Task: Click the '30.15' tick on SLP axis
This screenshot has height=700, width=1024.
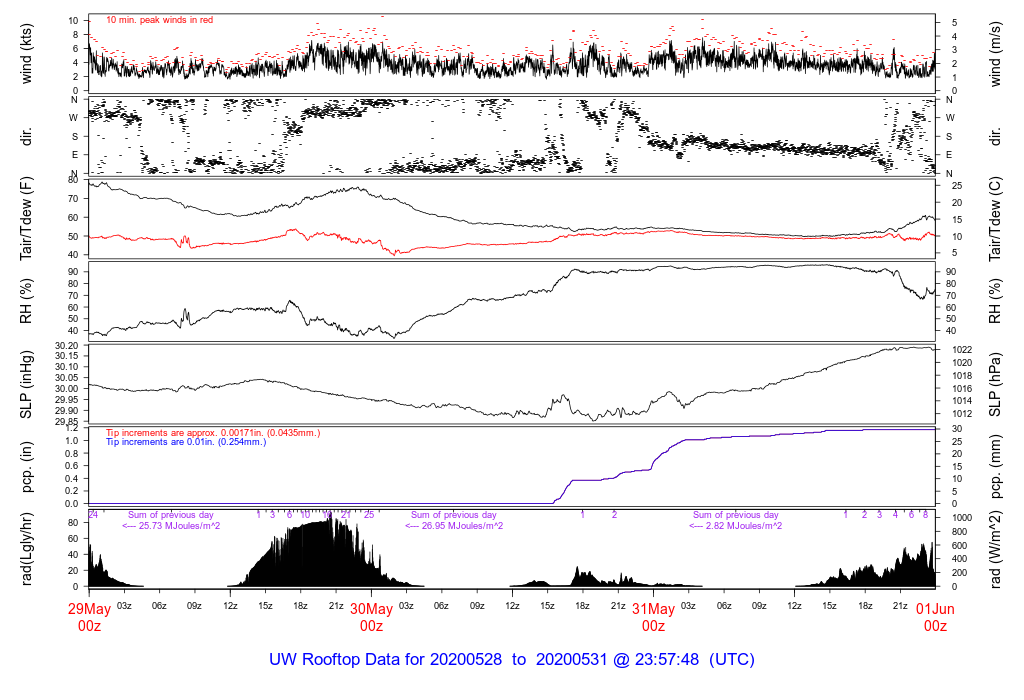Action: point(67,356)
